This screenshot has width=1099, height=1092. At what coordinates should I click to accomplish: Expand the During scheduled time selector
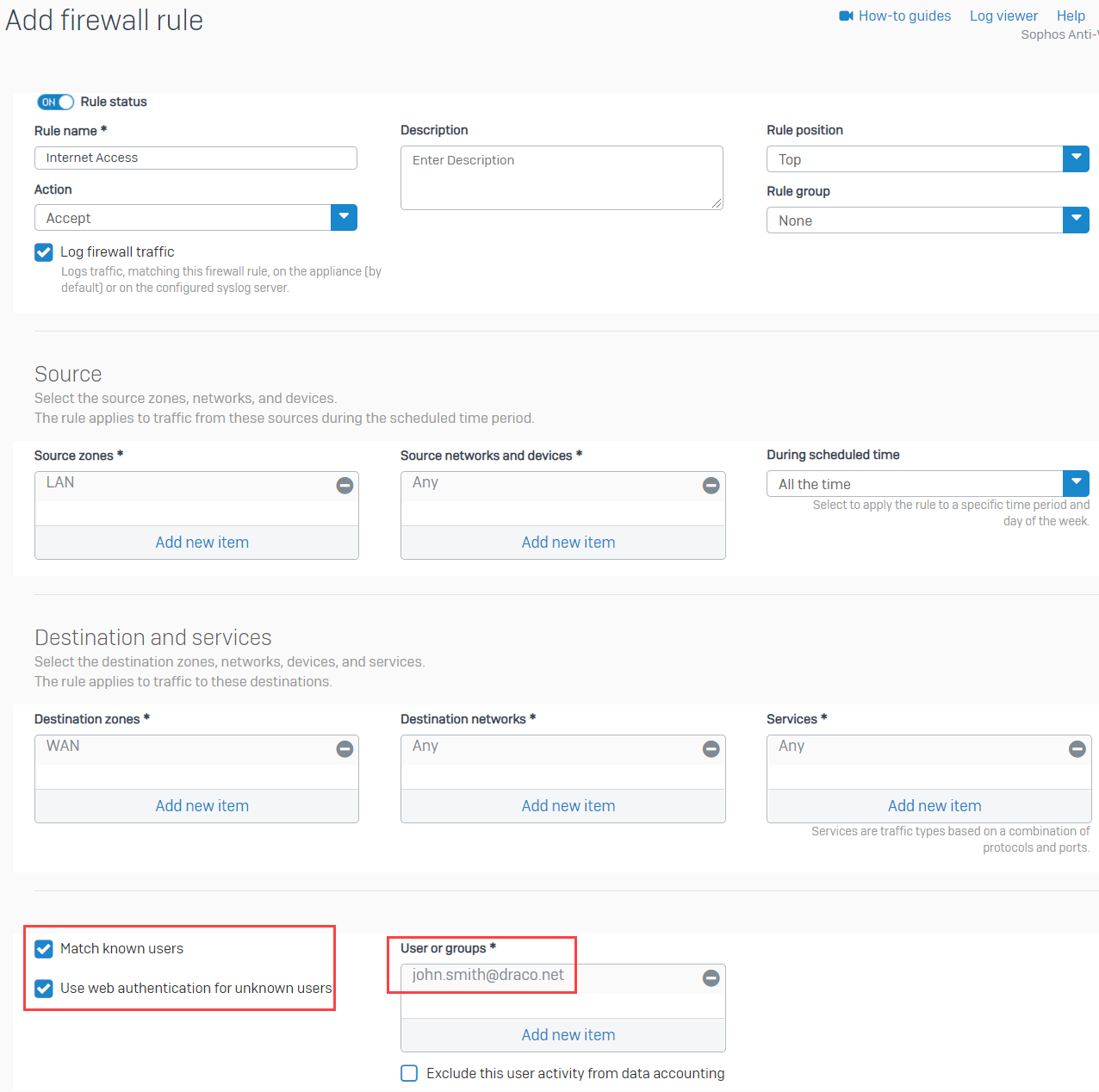click(1076, 483)
